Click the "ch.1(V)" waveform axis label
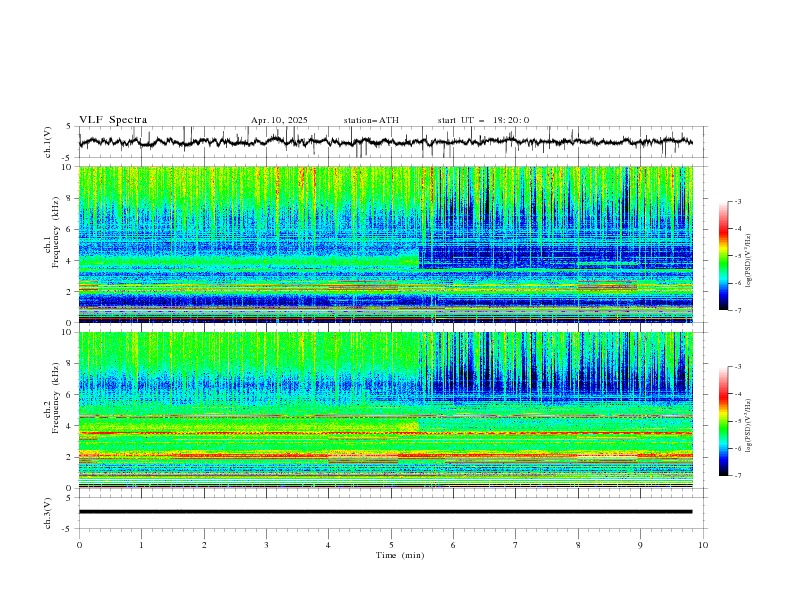The image size is (792, 612). (x=48, y=142)
